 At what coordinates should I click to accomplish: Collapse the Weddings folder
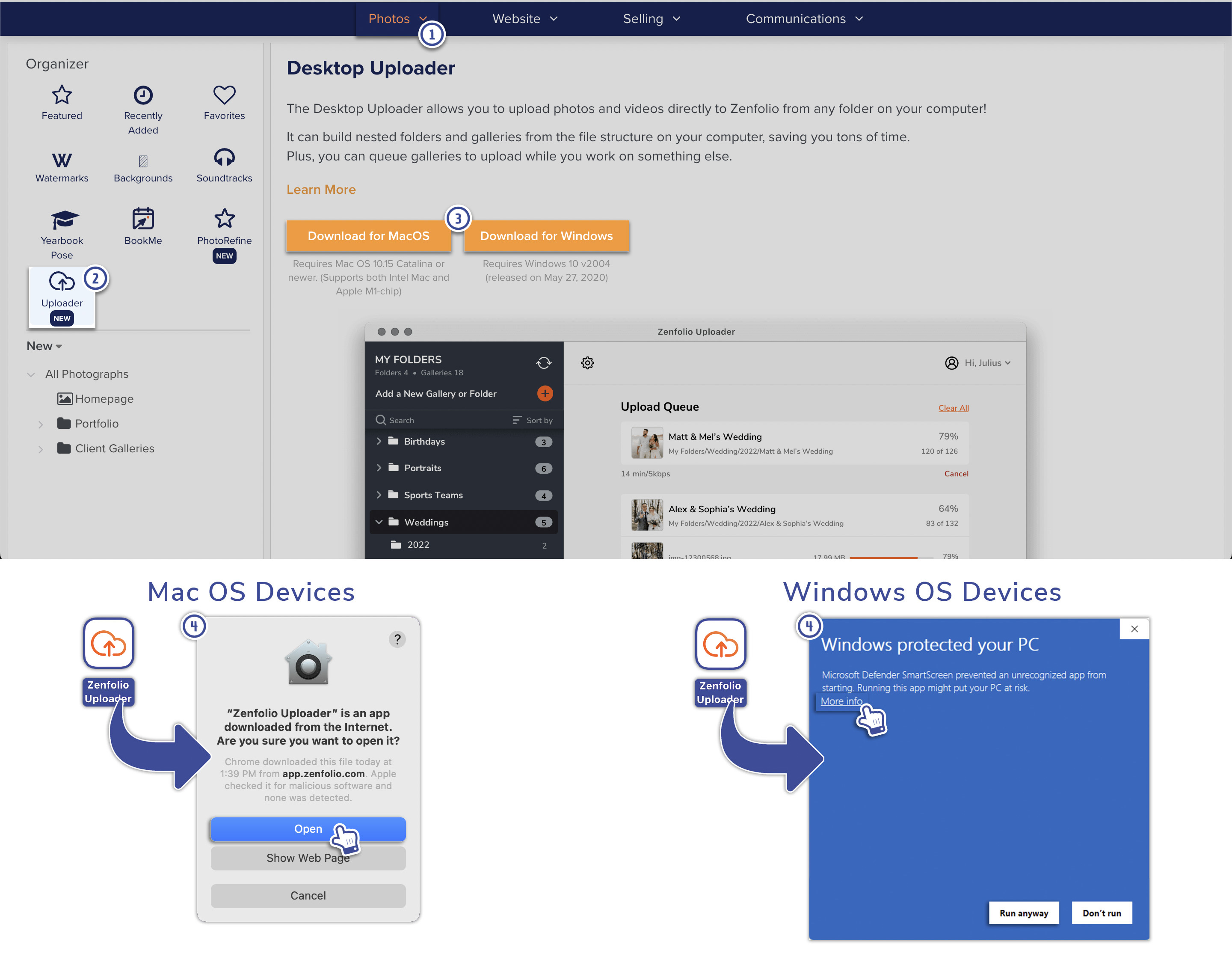(x=379, y=522)
